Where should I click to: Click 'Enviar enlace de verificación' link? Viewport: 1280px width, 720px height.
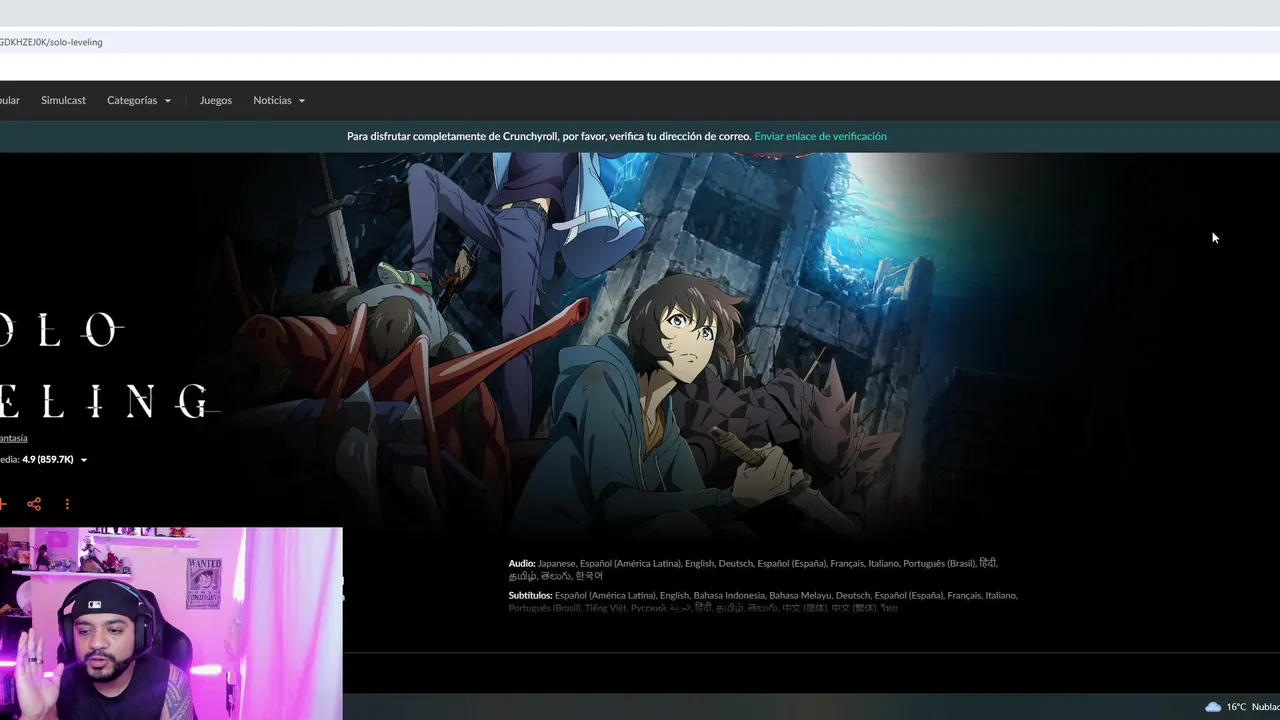point(820,136)
